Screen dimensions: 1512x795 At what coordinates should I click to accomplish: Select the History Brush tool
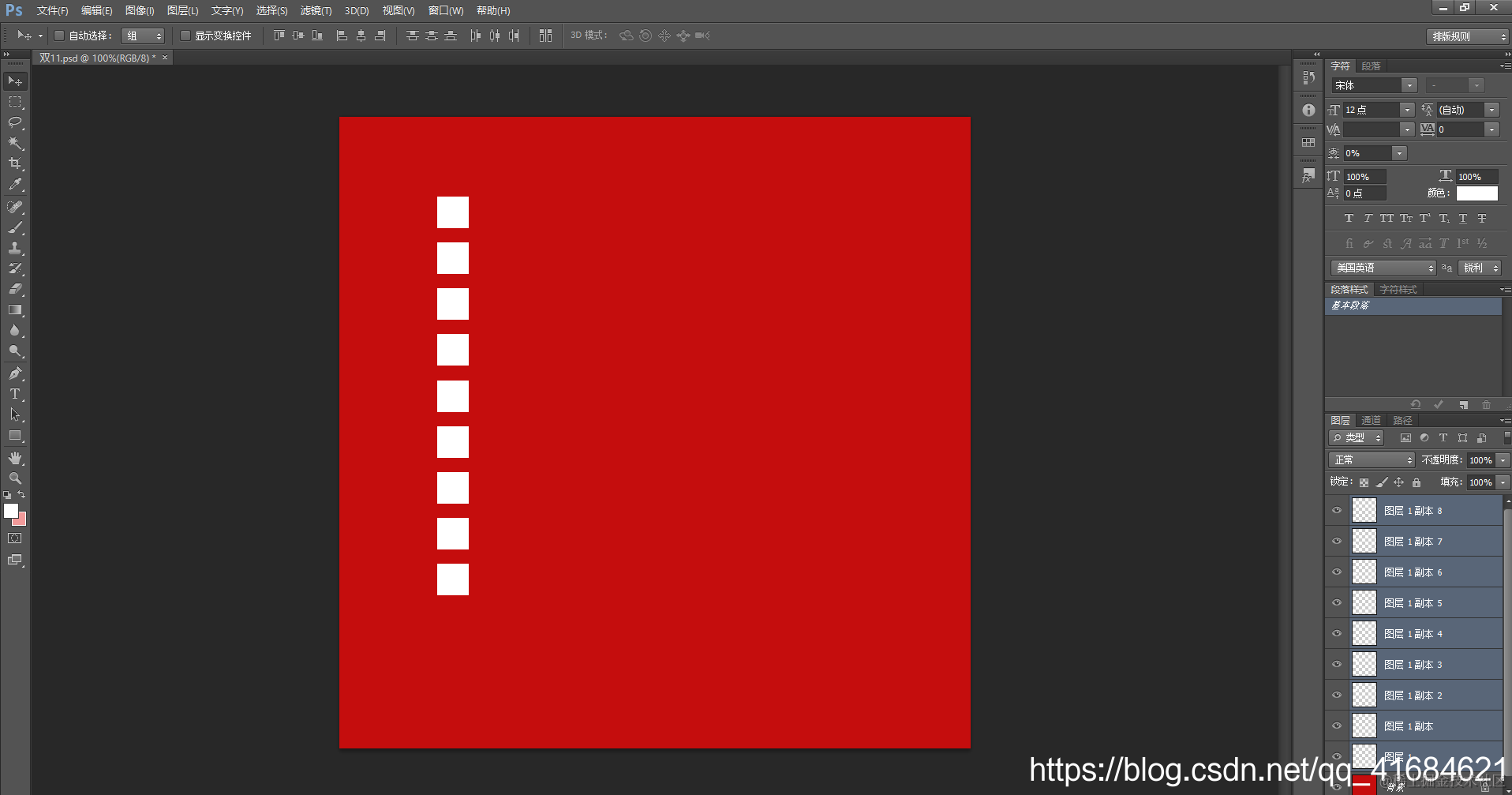(15, 268)
